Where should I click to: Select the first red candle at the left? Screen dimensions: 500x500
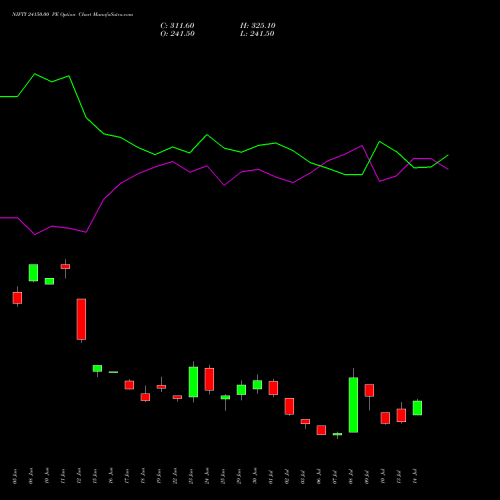(17, 298)
